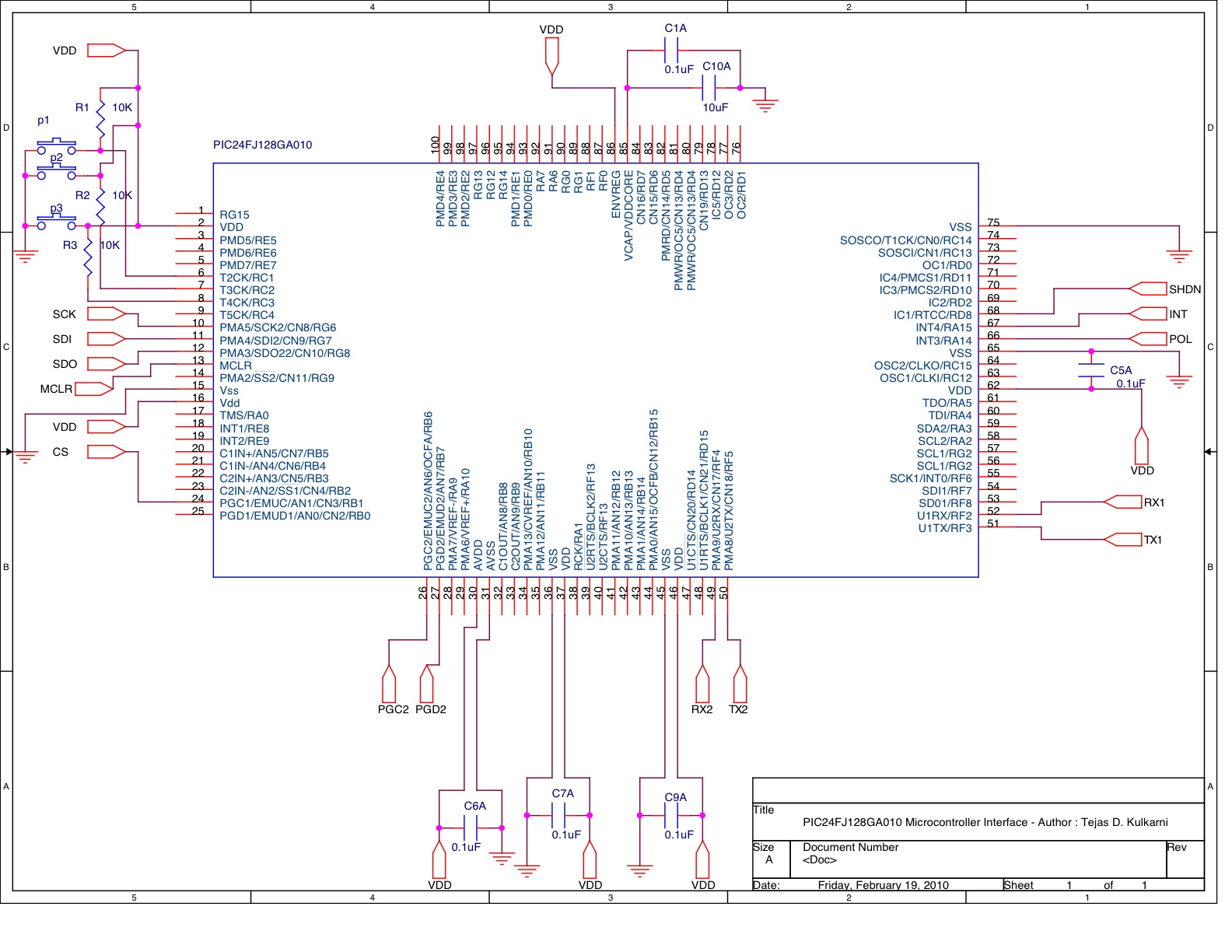Screen dimensions: 1232x952
Task: Click the date Friday, February 19, 2010
Action: pos(883,885)
